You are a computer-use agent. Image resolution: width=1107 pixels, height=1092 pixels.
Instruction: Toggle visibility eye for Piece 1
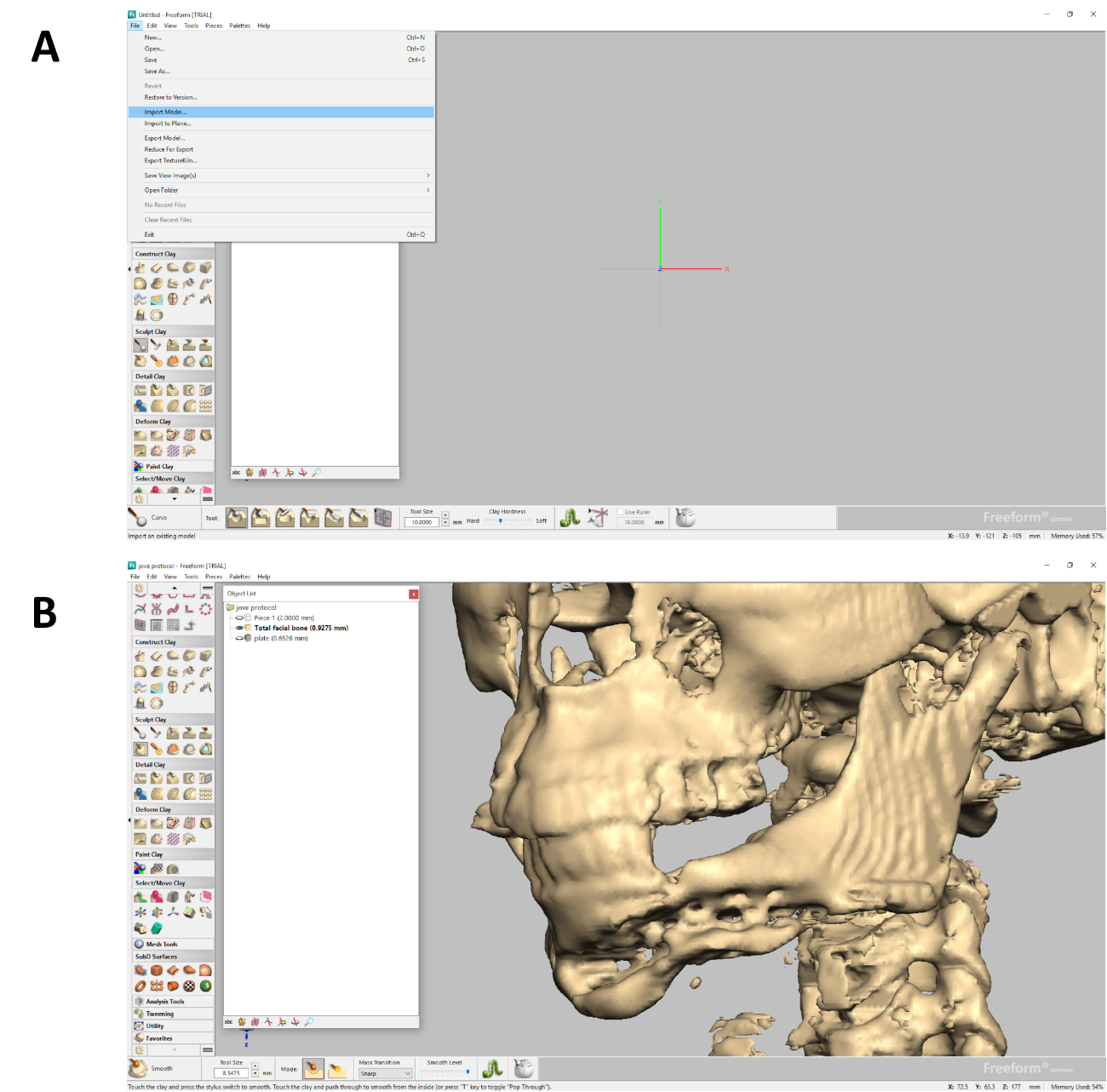(x=240, y=618)
